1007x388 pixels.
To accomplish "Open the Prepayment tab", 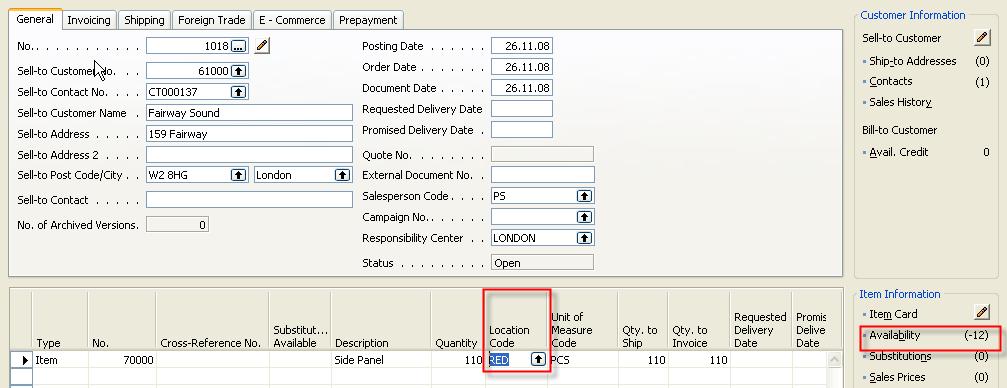I will pos(368,20).
